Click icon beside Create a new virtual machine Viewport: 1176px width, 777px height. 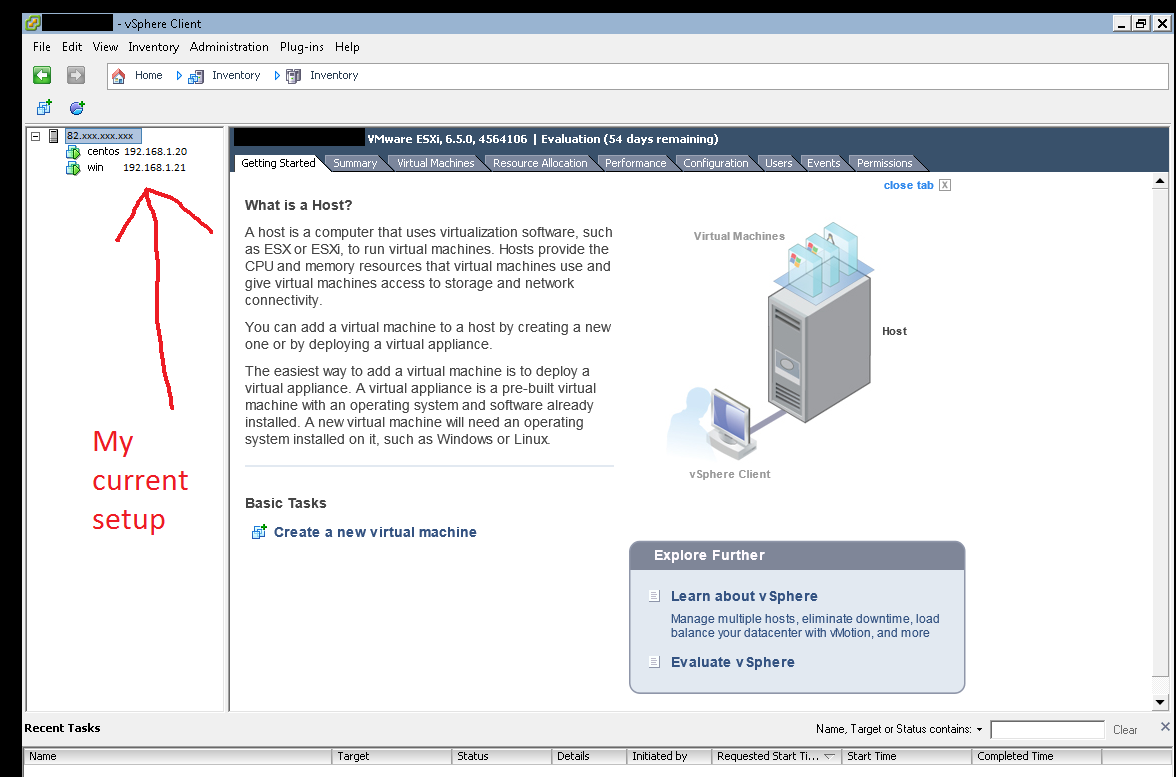pos(259,532)
